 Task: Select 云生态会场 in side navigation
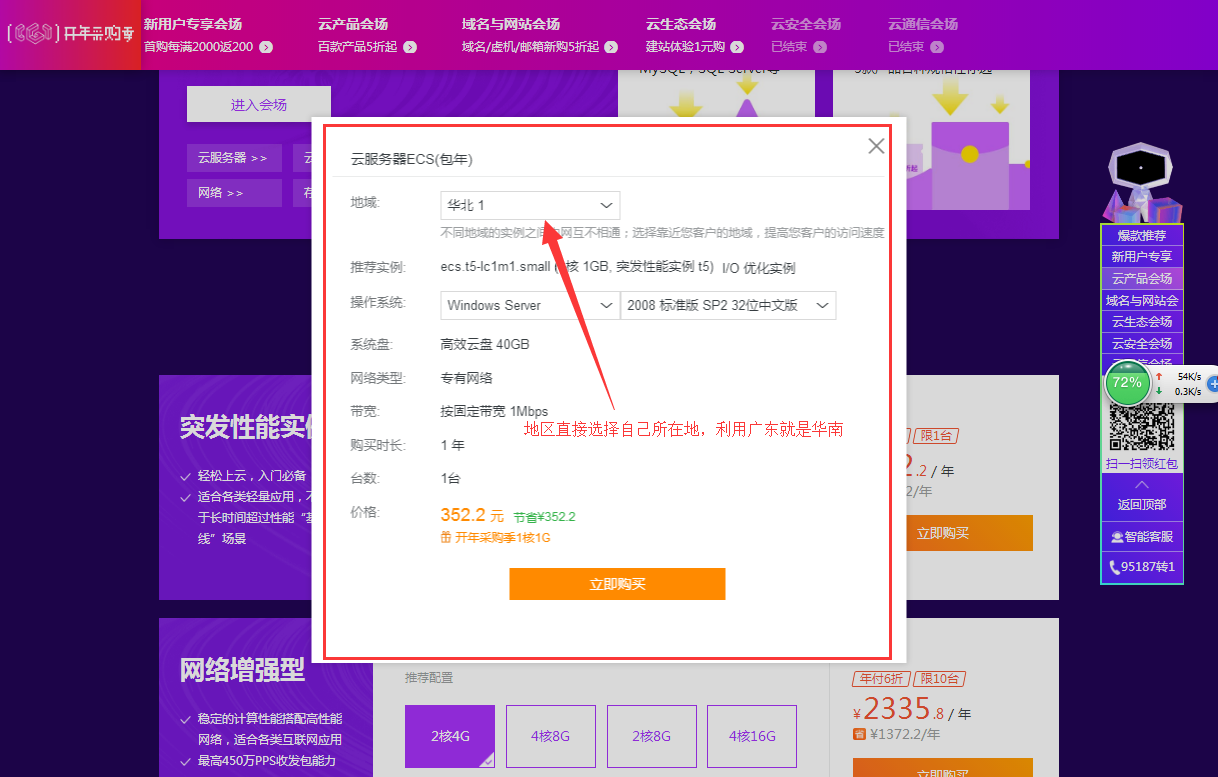coord(1142,322)
